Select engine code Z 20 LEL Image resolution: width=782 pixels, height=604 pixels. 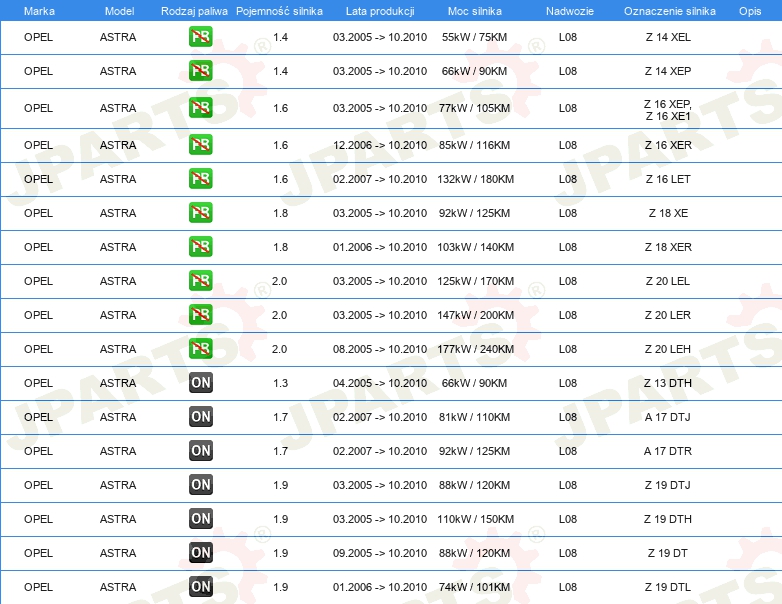[x=668, y=280]
